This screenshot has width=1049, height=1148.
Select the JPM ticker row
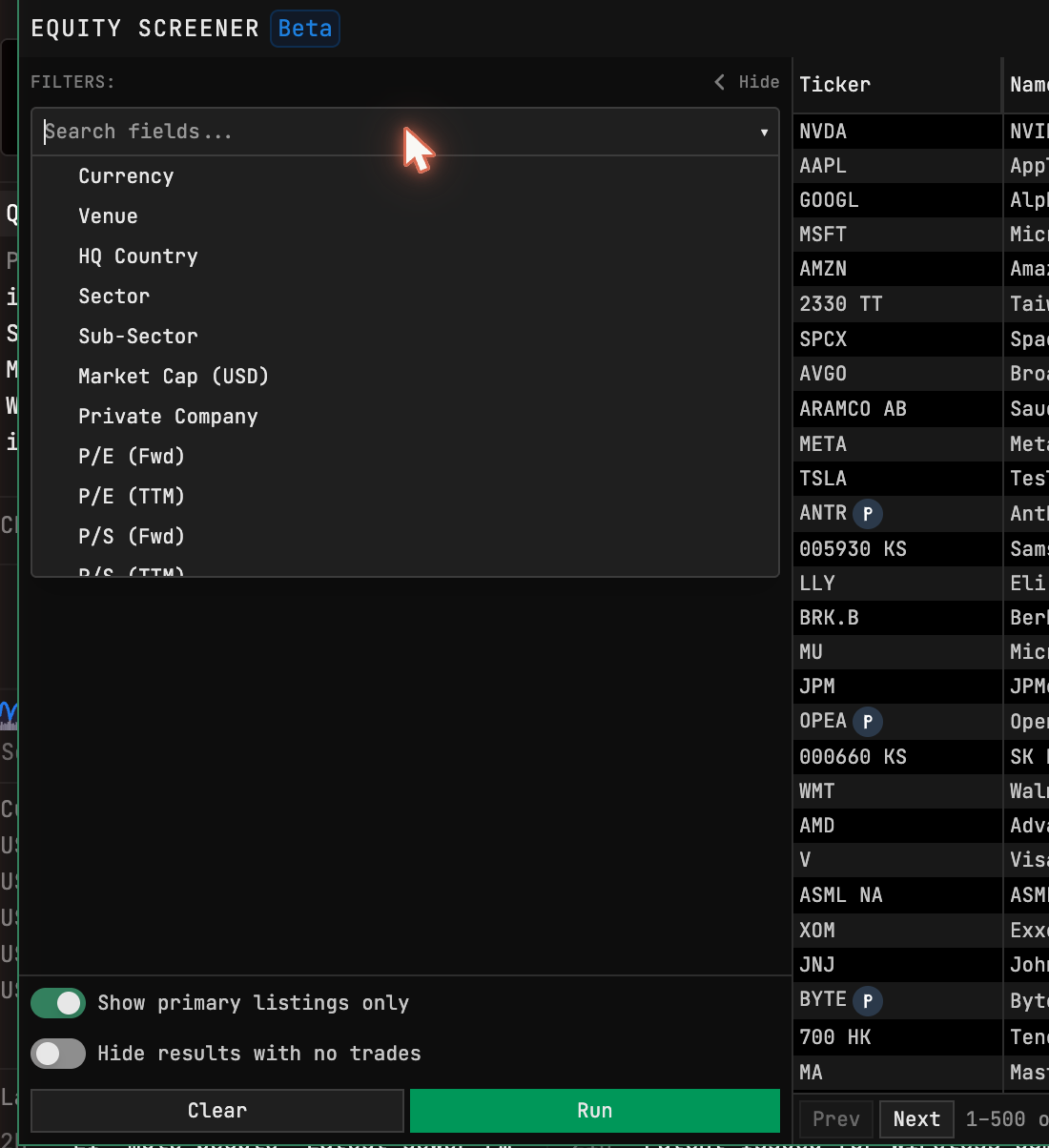(x=897, y=687)
